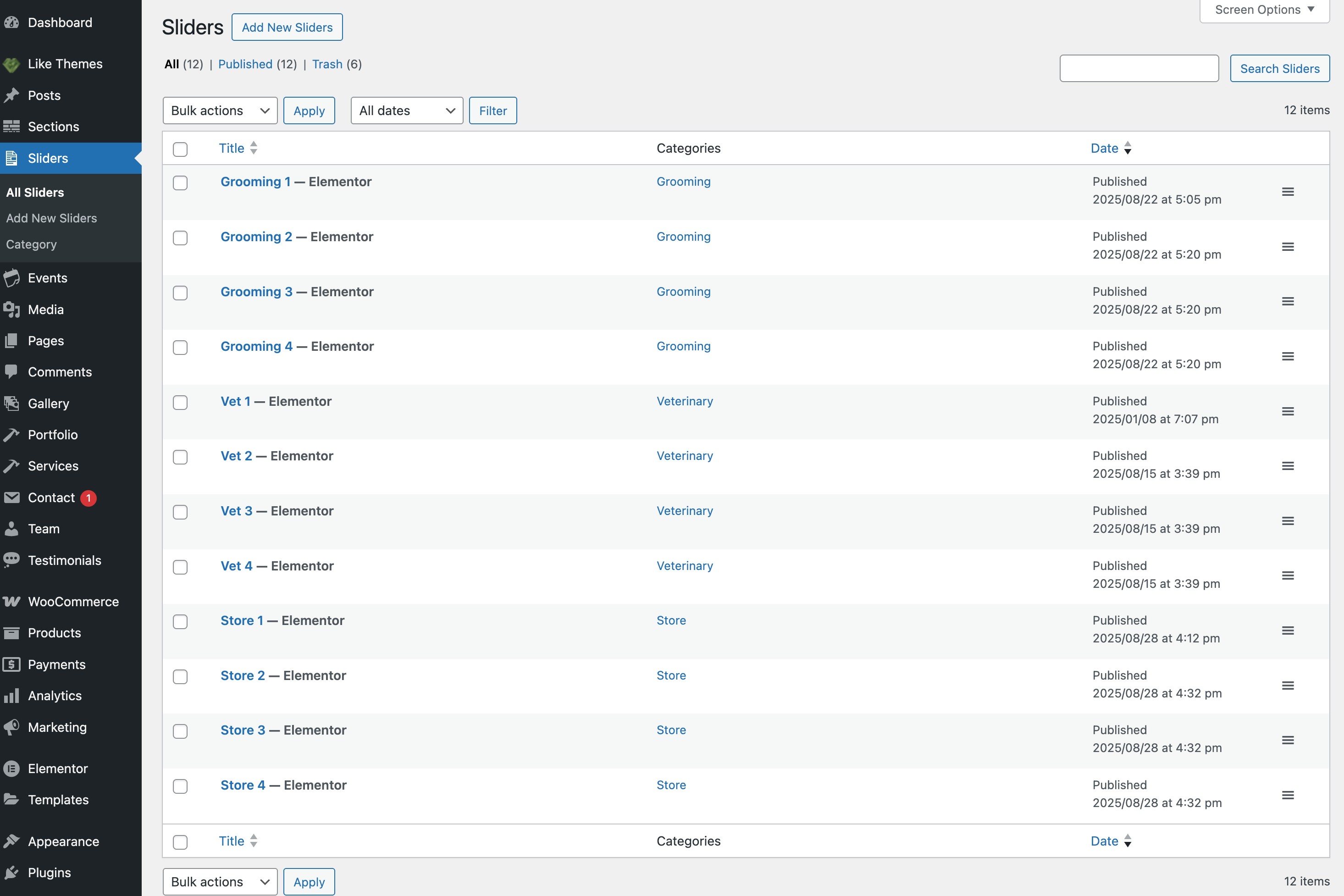Go to the Pages menu item
The image size is (1344, 896).
click(46, 341)
